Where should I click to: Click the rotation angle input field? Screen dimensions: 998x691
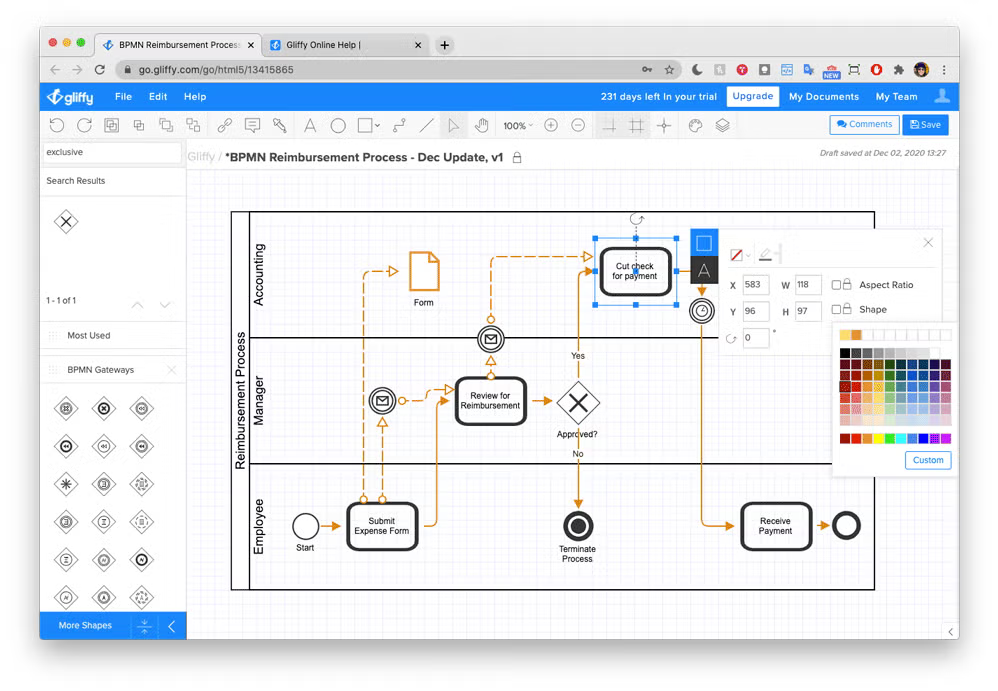click(x=756, y=338)
